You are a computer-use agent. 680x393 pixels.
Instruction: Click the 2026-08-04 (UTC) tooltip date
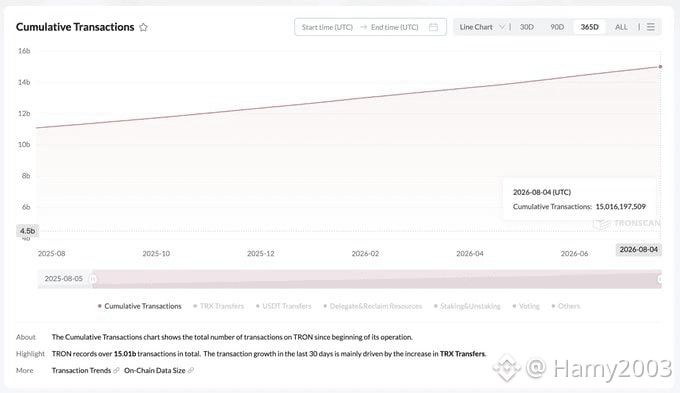click(x=542, y=192)
